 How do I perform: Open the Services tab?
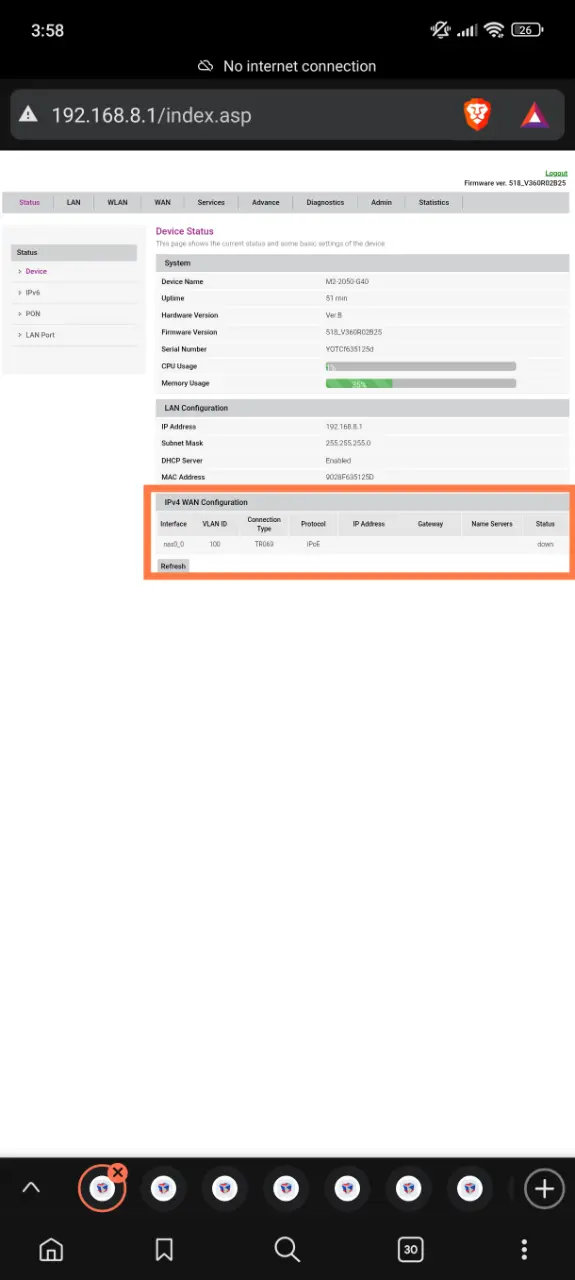coord(211,202)
